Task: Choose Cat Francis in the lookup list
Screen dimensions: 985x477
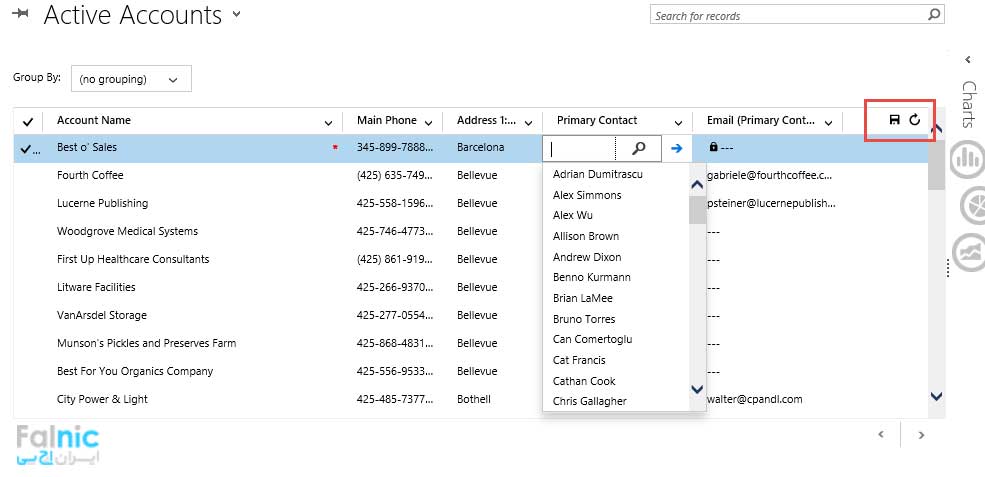Action: click(x=579, y=360)
